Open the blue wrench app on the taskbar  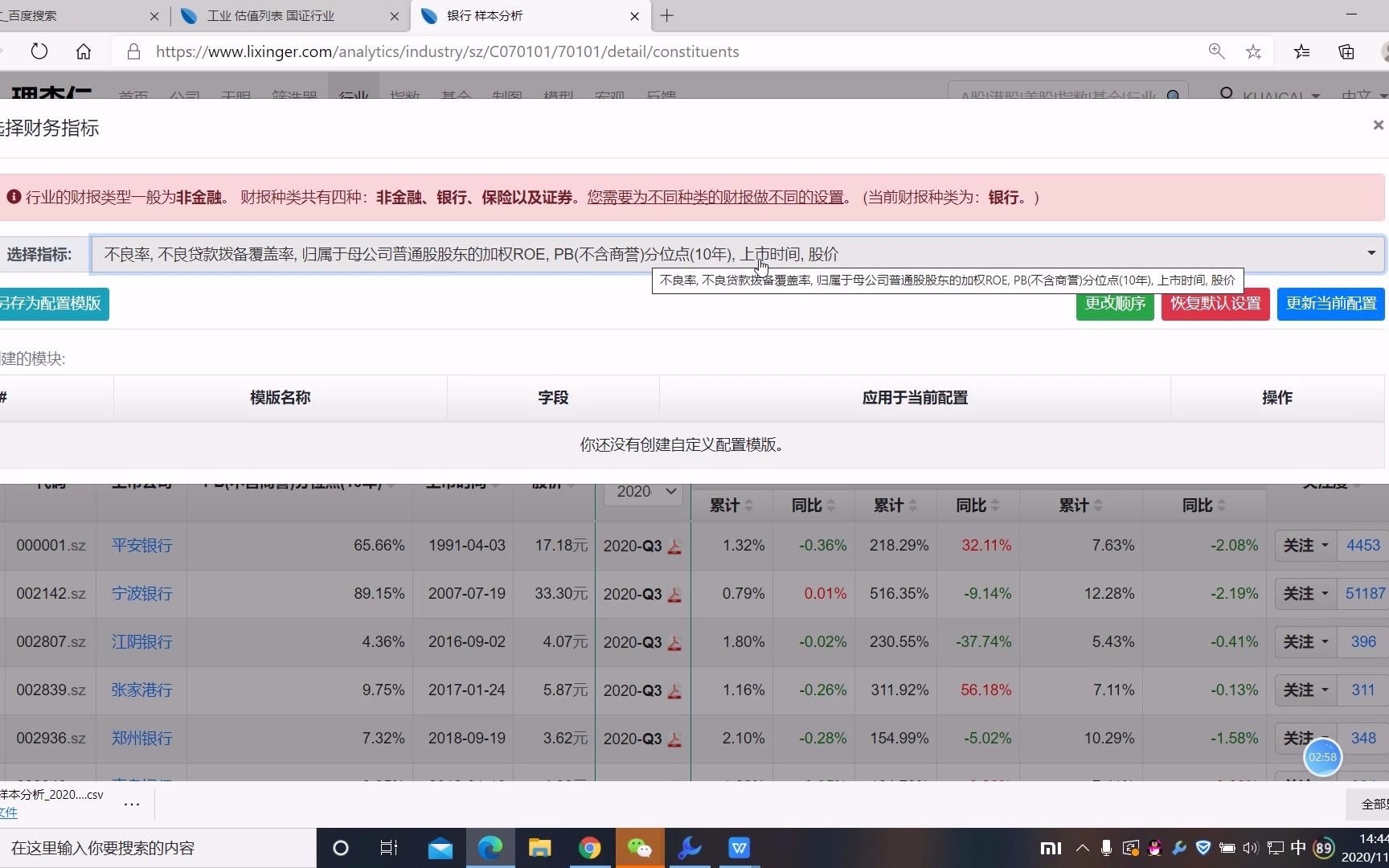(x=690, y=848)
